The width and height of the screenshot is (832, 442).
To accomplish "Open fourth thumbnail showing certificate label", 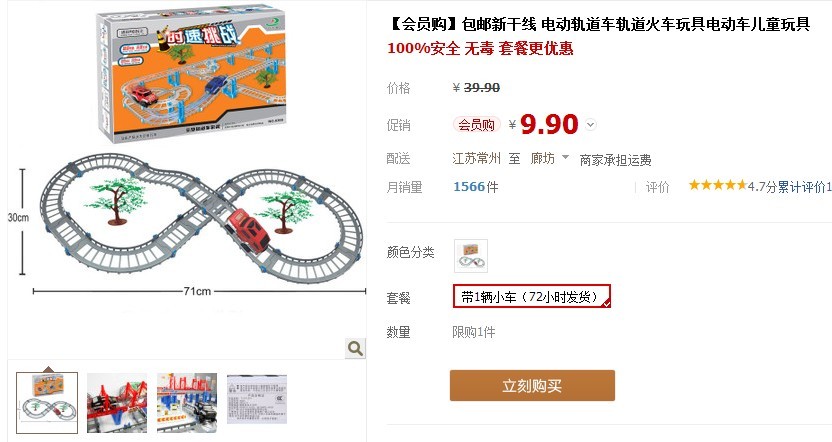I will click(x=257, y=400).
